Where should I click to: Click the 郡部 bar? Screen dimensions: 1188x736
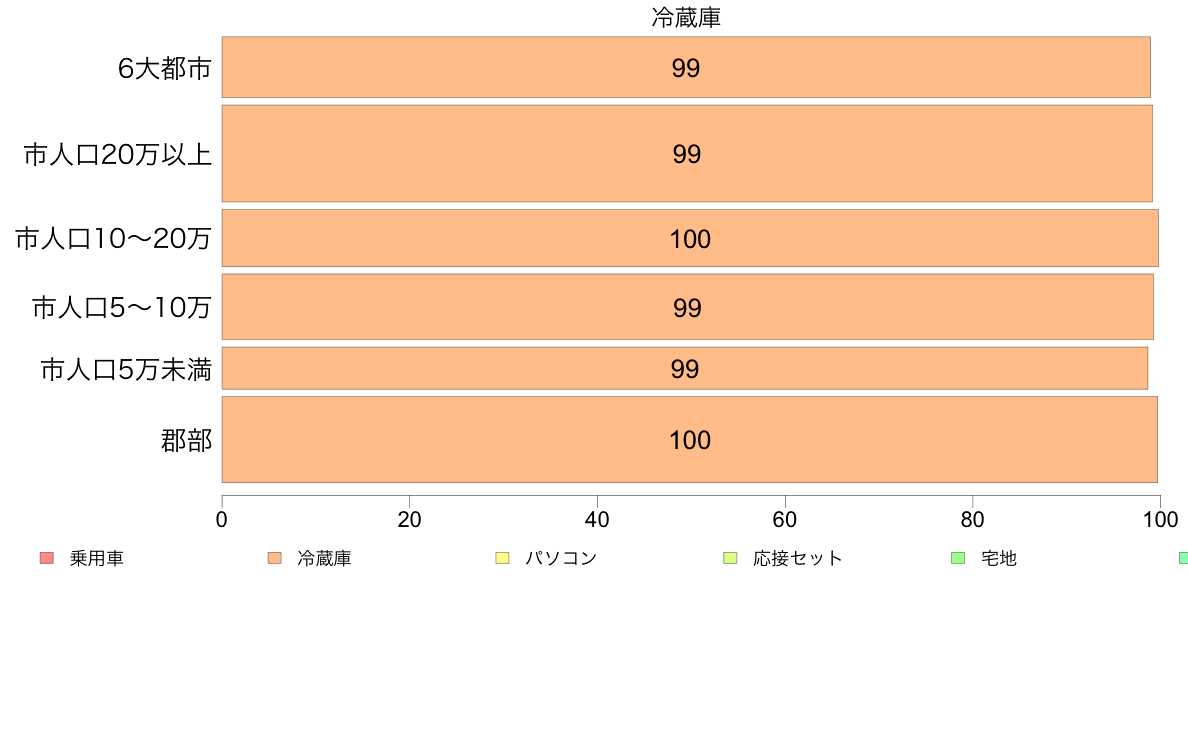click(689, 440)
